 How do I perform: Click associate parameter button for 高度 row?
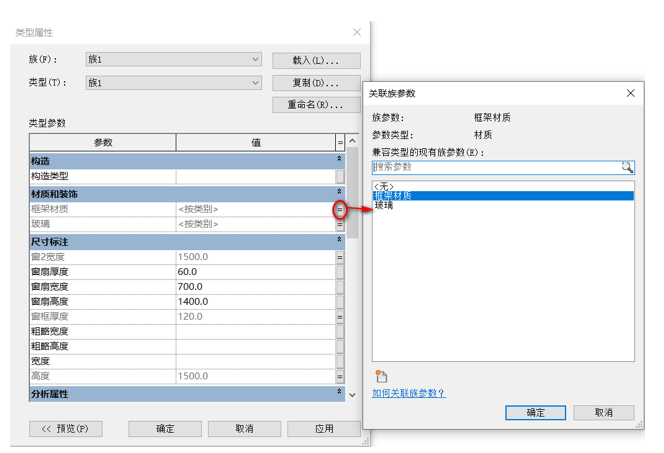coord(340,376)
